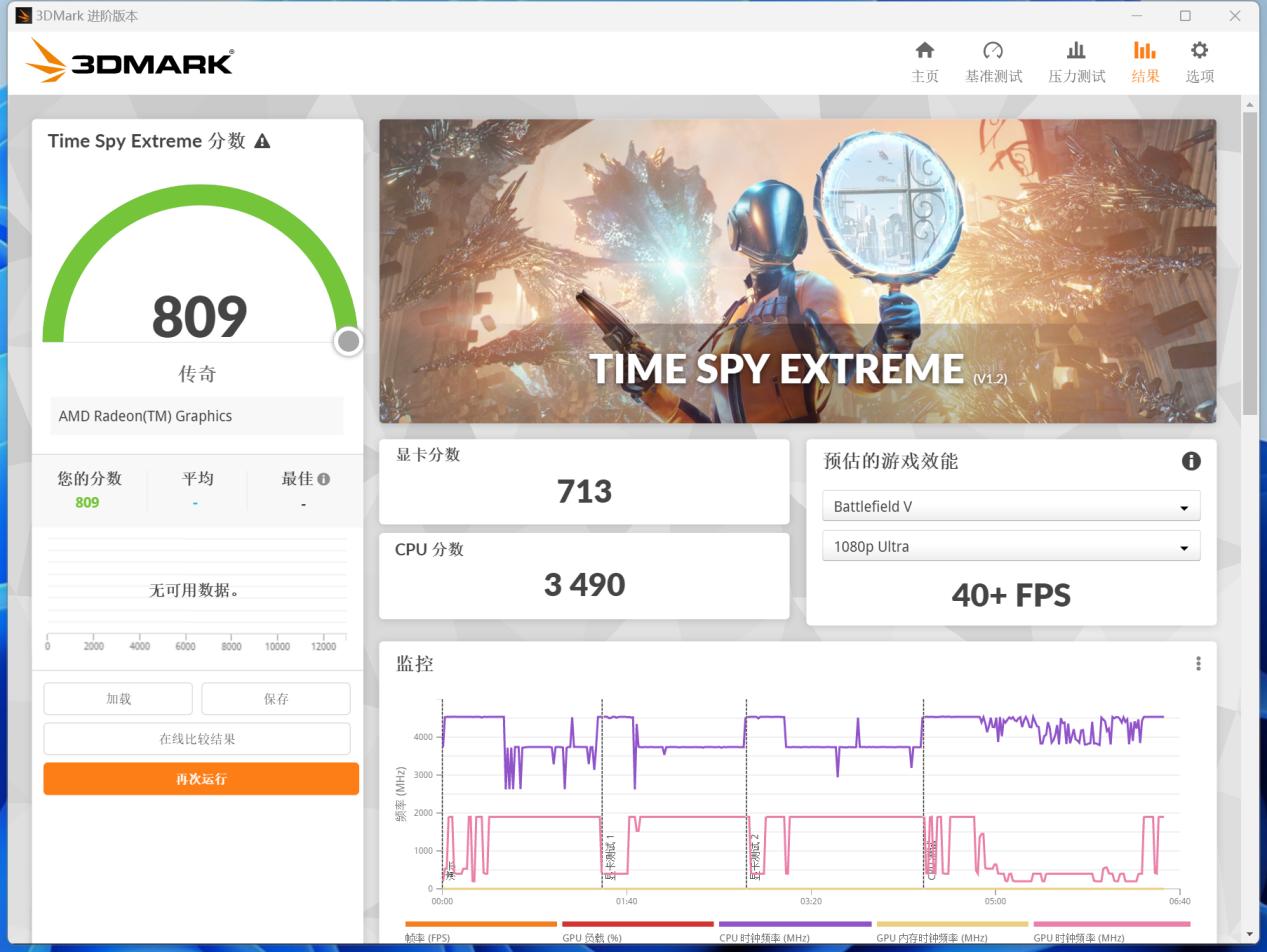
Task: Click 您的分数 809 value
Action: pos(87,502)
